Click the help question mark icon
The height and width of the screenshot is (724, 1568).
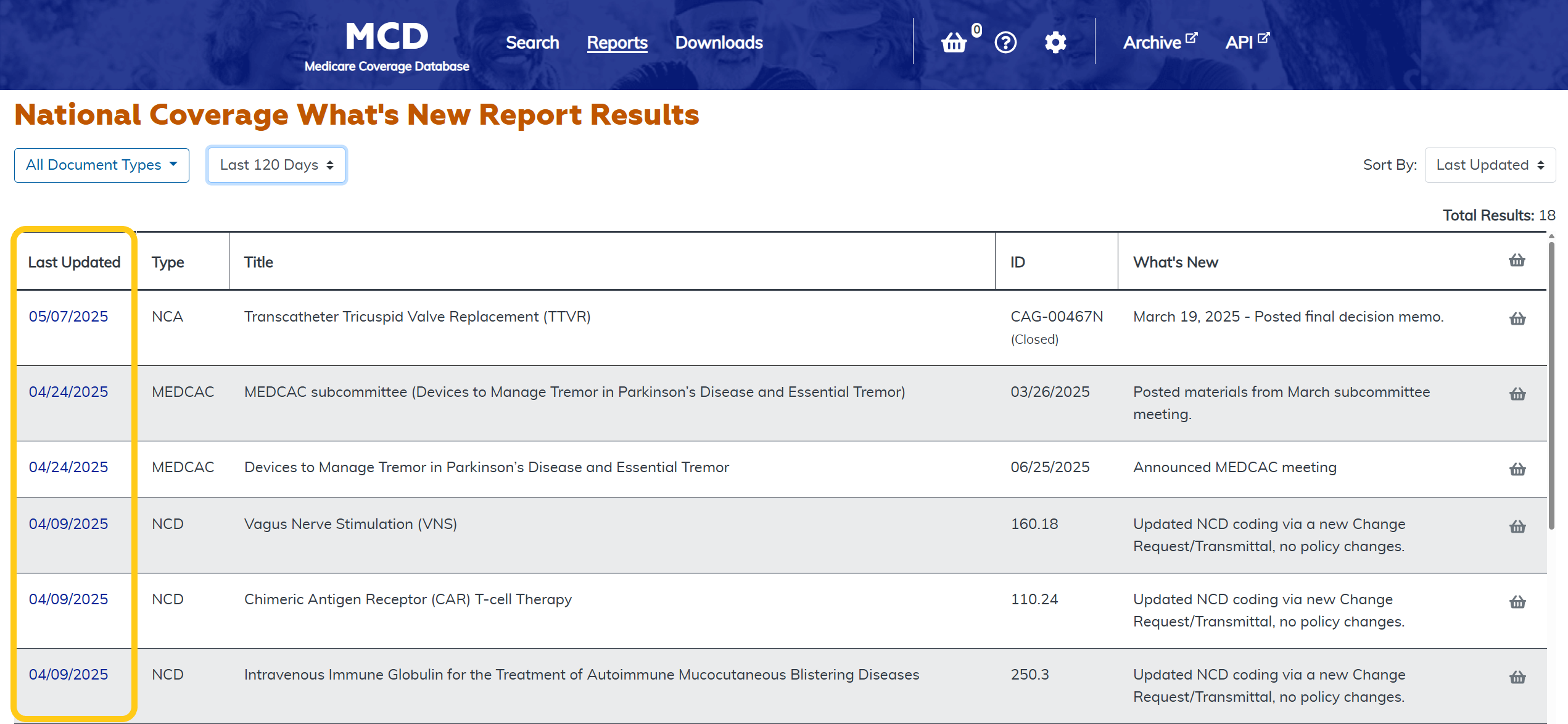pyautogui.click(x=1005, y=43)
